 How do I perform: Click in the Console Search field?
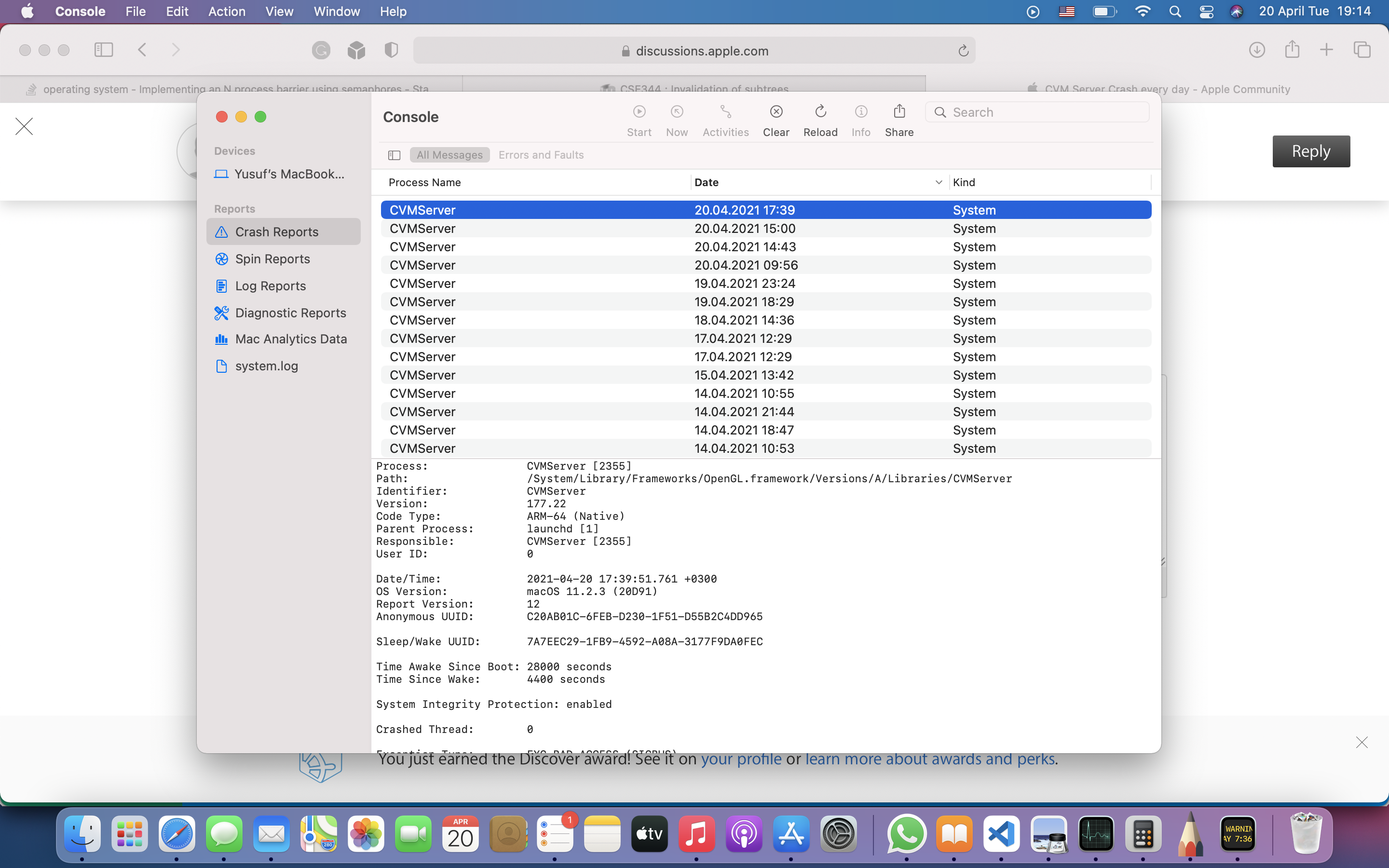click(x=1045, y=112)
